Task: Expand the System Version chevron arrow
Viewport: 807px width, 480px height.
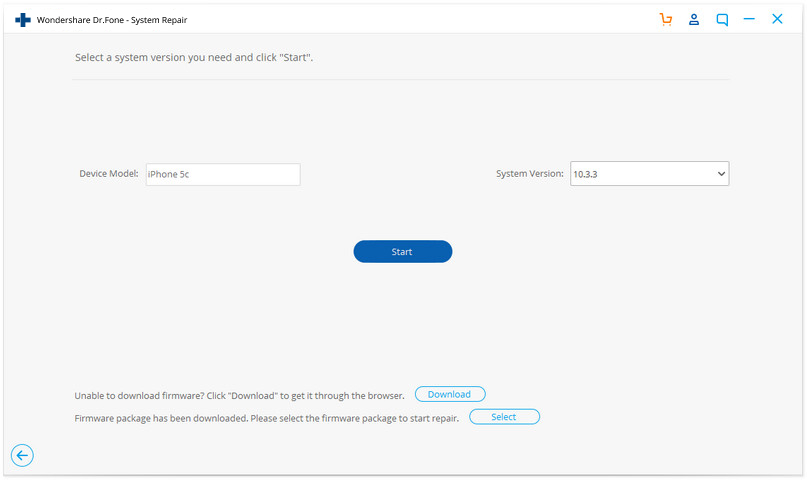Action: click(x=721, y=174)
